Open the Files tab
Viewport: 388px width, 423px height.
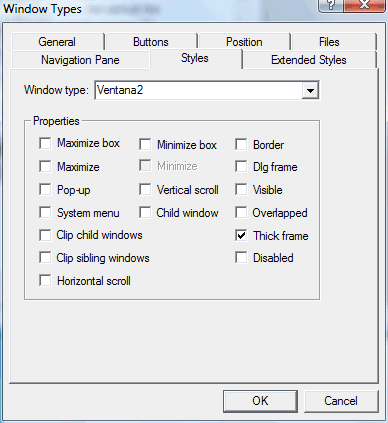click(329, 42)
